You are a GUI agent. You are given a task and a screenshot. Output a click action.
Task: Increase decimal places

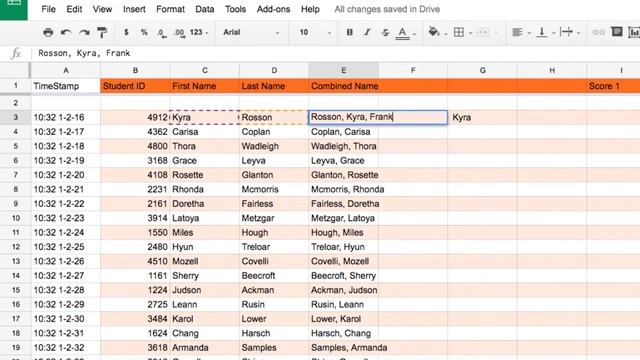[179, 33]
